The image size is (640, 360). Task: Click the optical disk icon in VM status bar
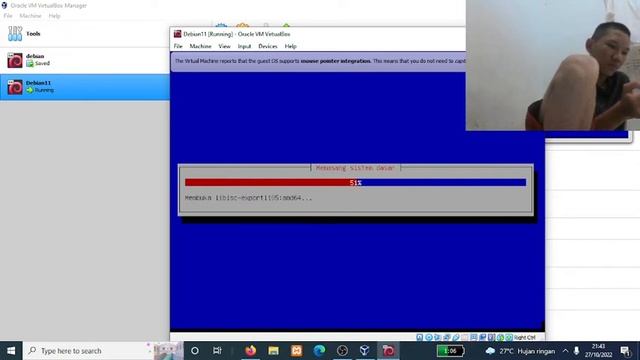coord(429,337)
